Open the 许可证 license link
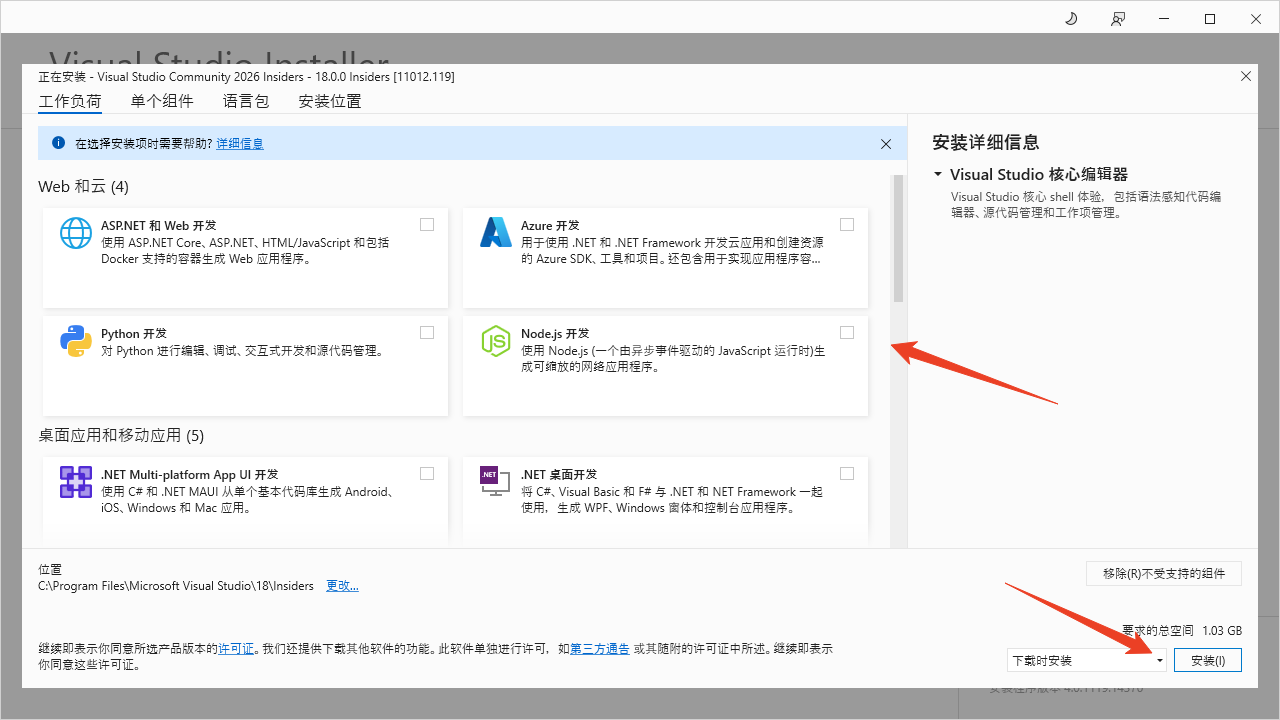1280x720 pixels. pos(236,649)
